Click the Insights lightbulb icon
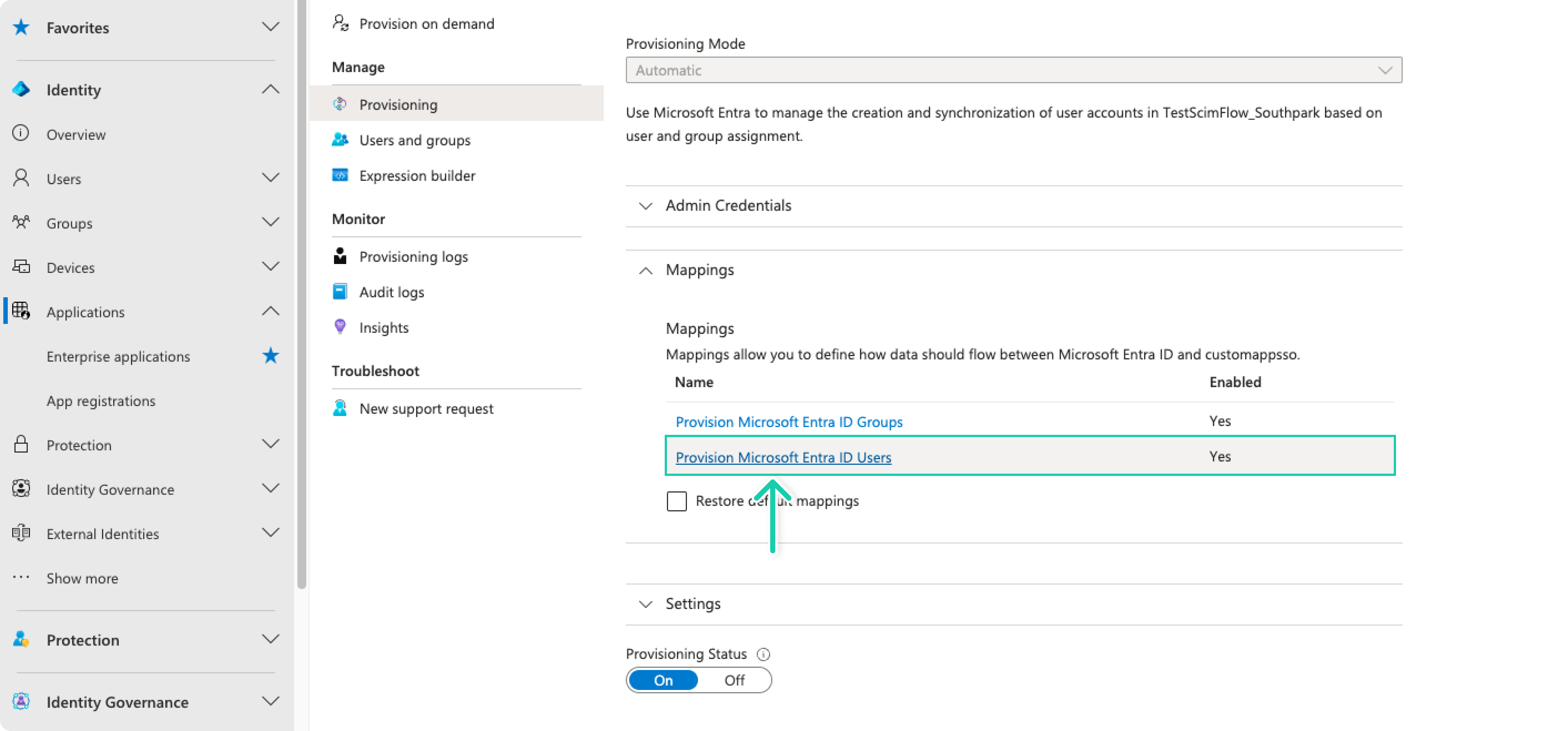 coord(340,327)
